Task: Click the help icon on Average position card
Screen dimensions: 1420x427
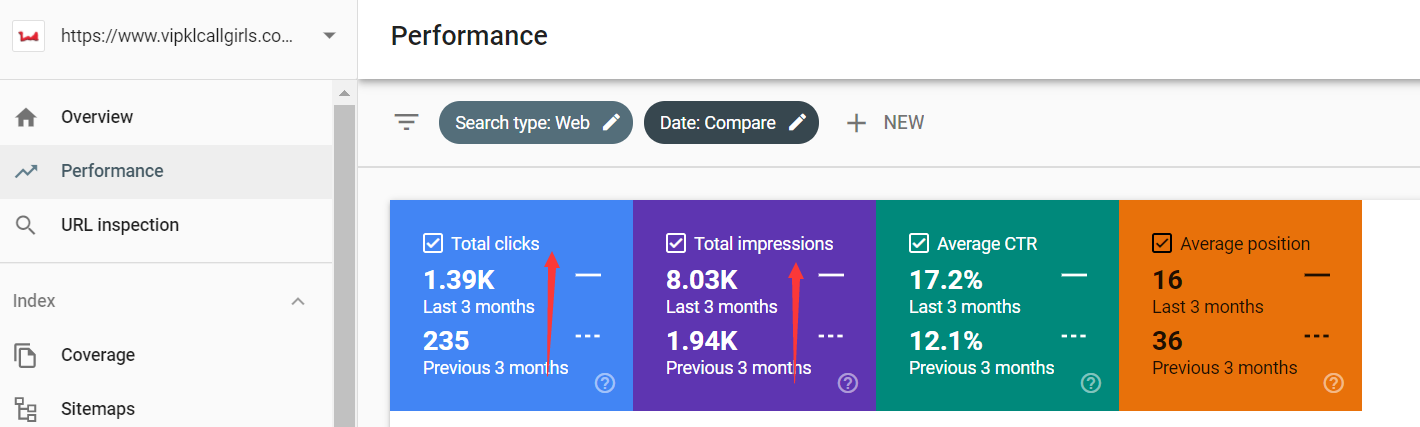Action: pos(1334,383)
